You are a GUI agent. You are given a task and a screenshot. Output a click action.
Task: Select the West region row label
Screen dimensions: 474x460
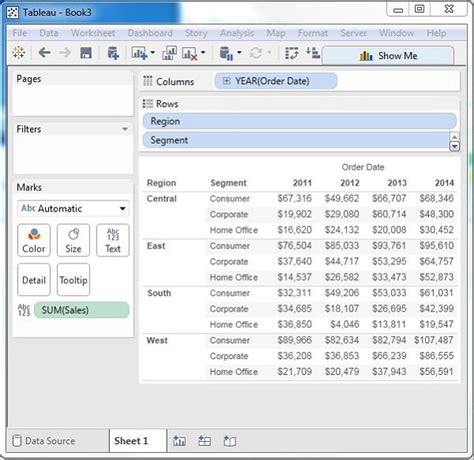coord(157,340)
